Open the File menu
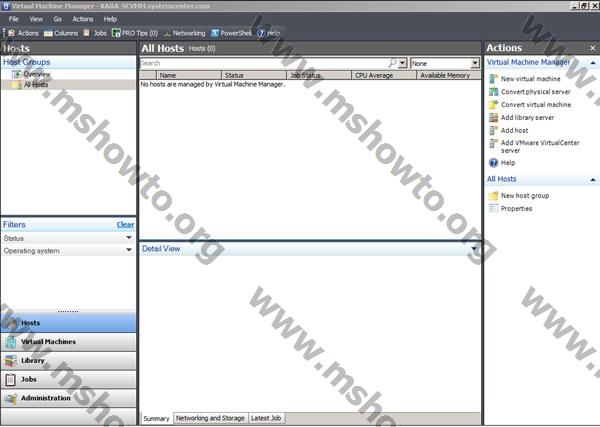This screenshot has width=600, height=427. point(13,19)
